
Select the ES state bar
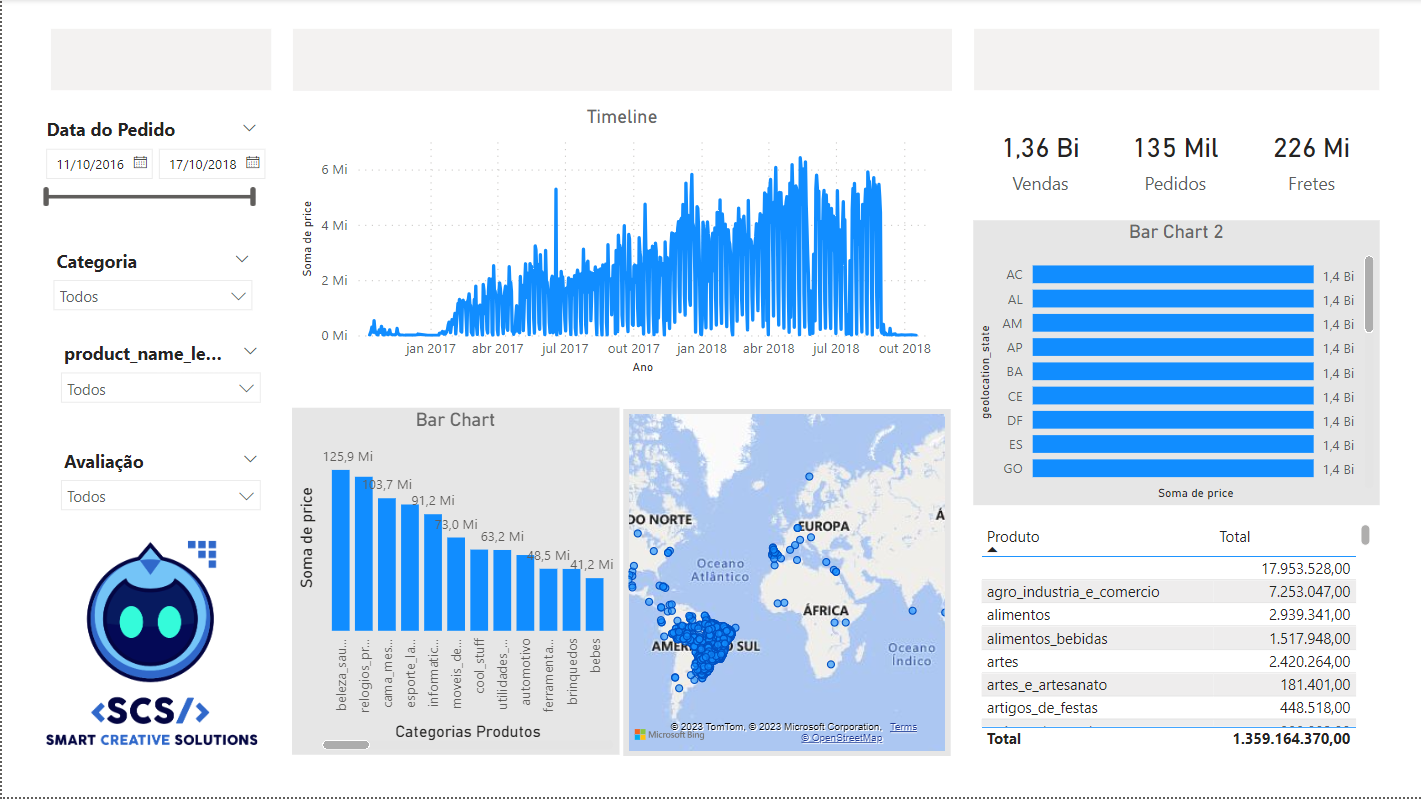(x=1172, y=444)
